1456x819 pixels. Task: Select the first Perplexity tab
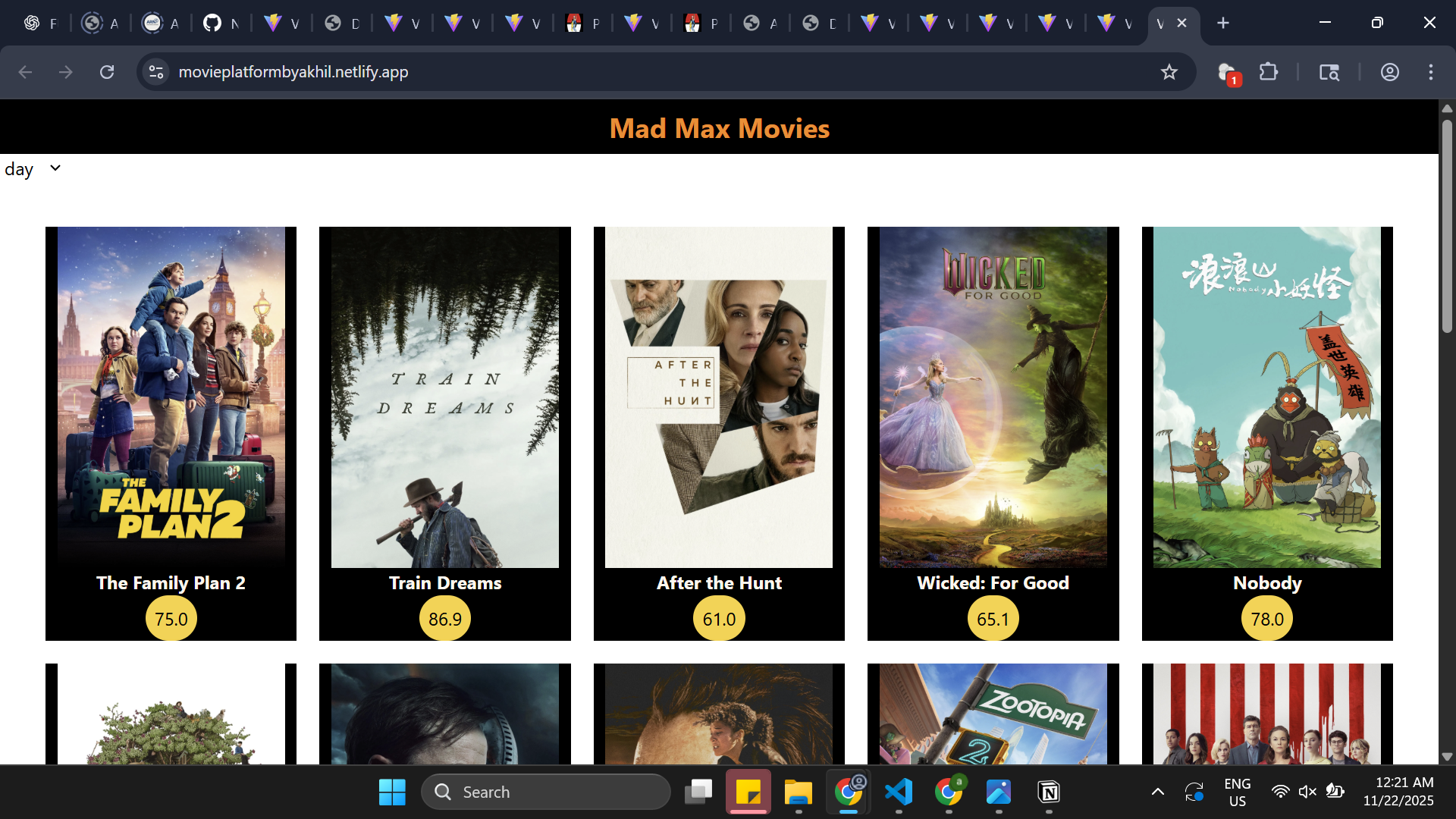point(583,23)
